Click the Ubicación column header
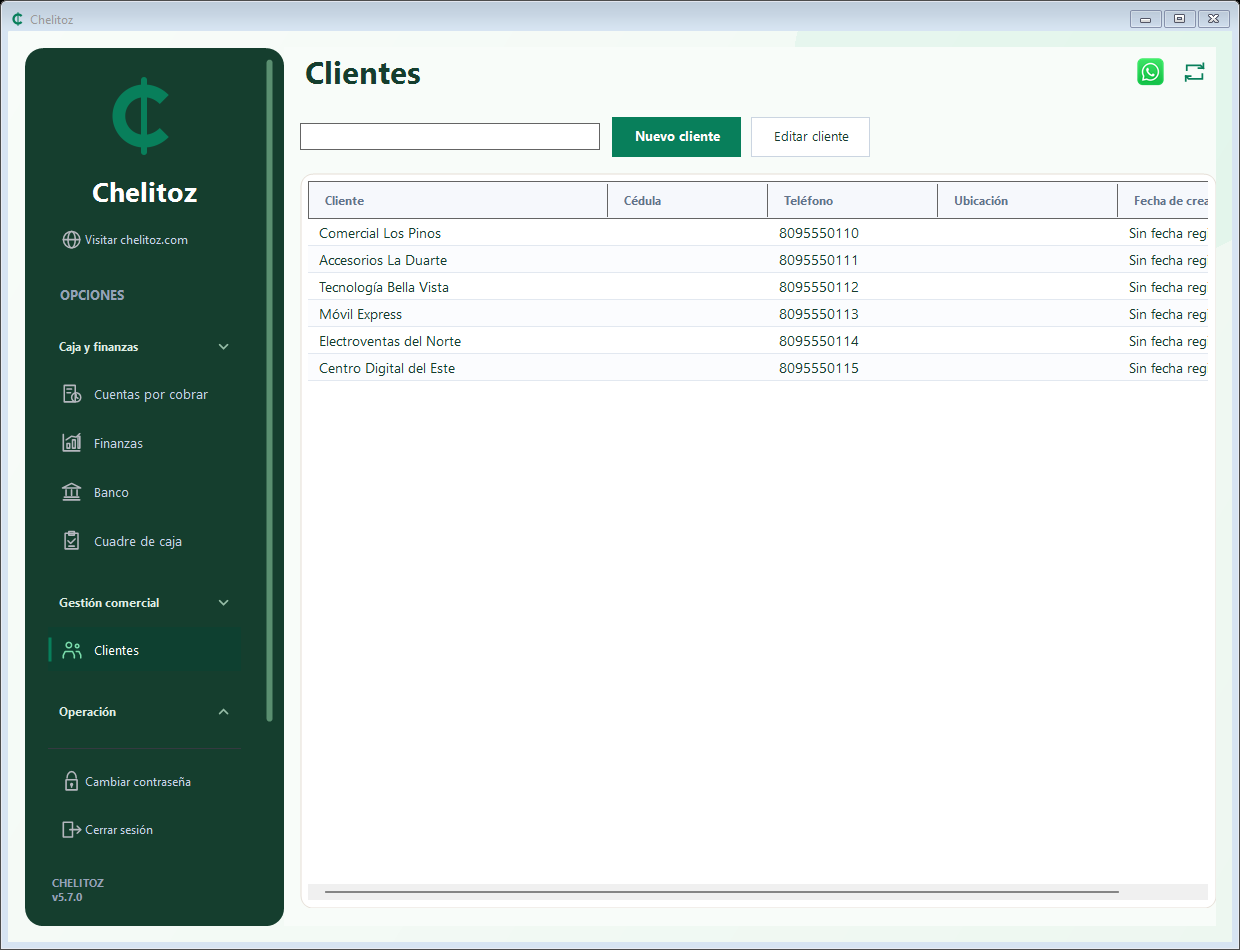 (x=1027, y=200)
